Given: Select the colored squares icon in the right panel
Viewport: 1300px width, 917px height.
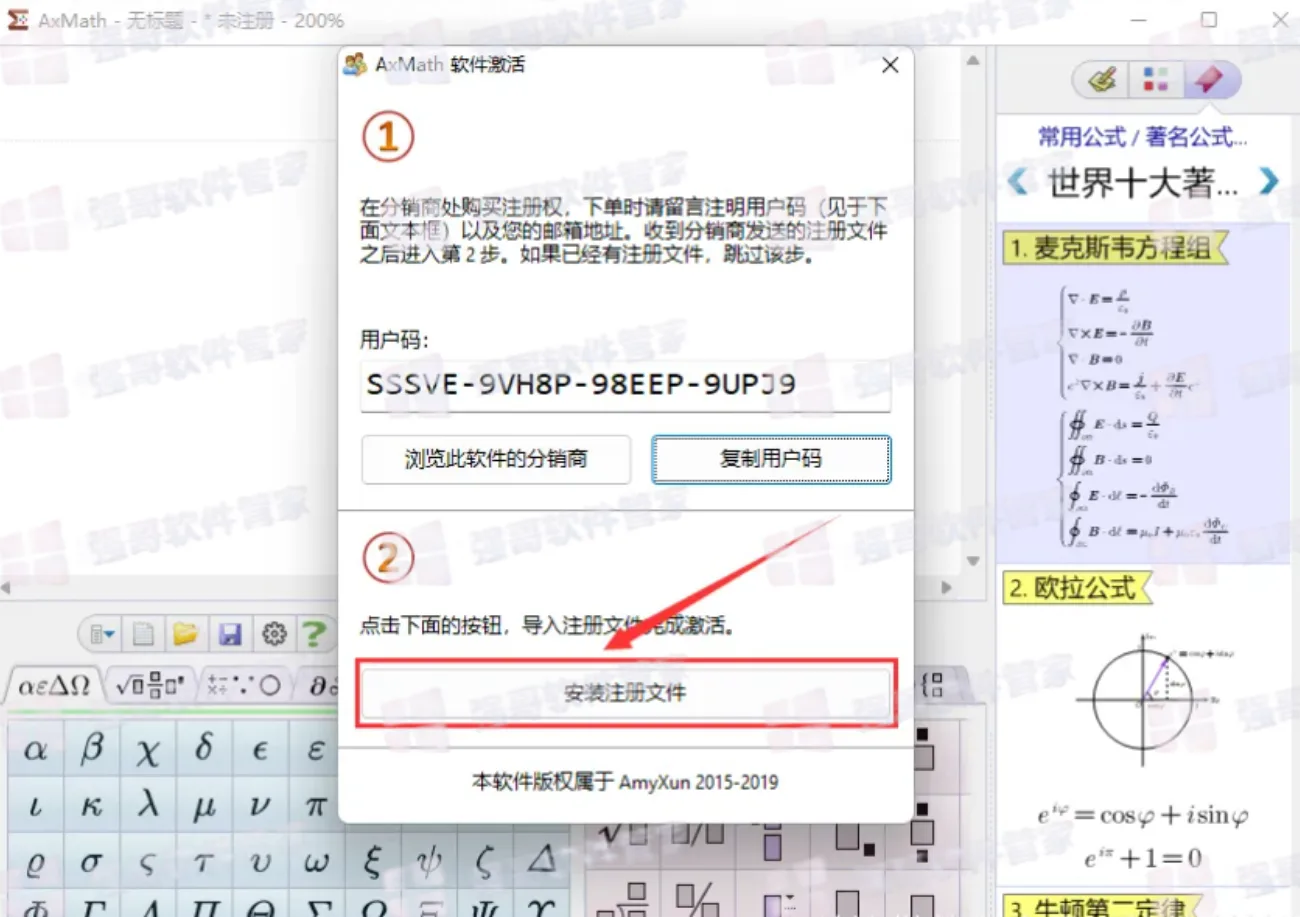Looking at the screenshot, I should coord(1156,80).
